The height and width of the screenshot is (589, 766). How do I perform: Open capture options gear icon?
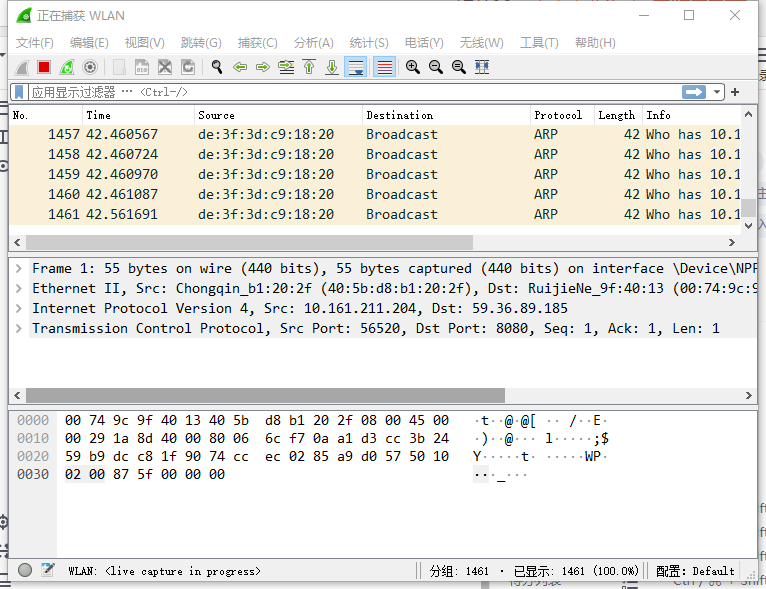coord(90,67)
